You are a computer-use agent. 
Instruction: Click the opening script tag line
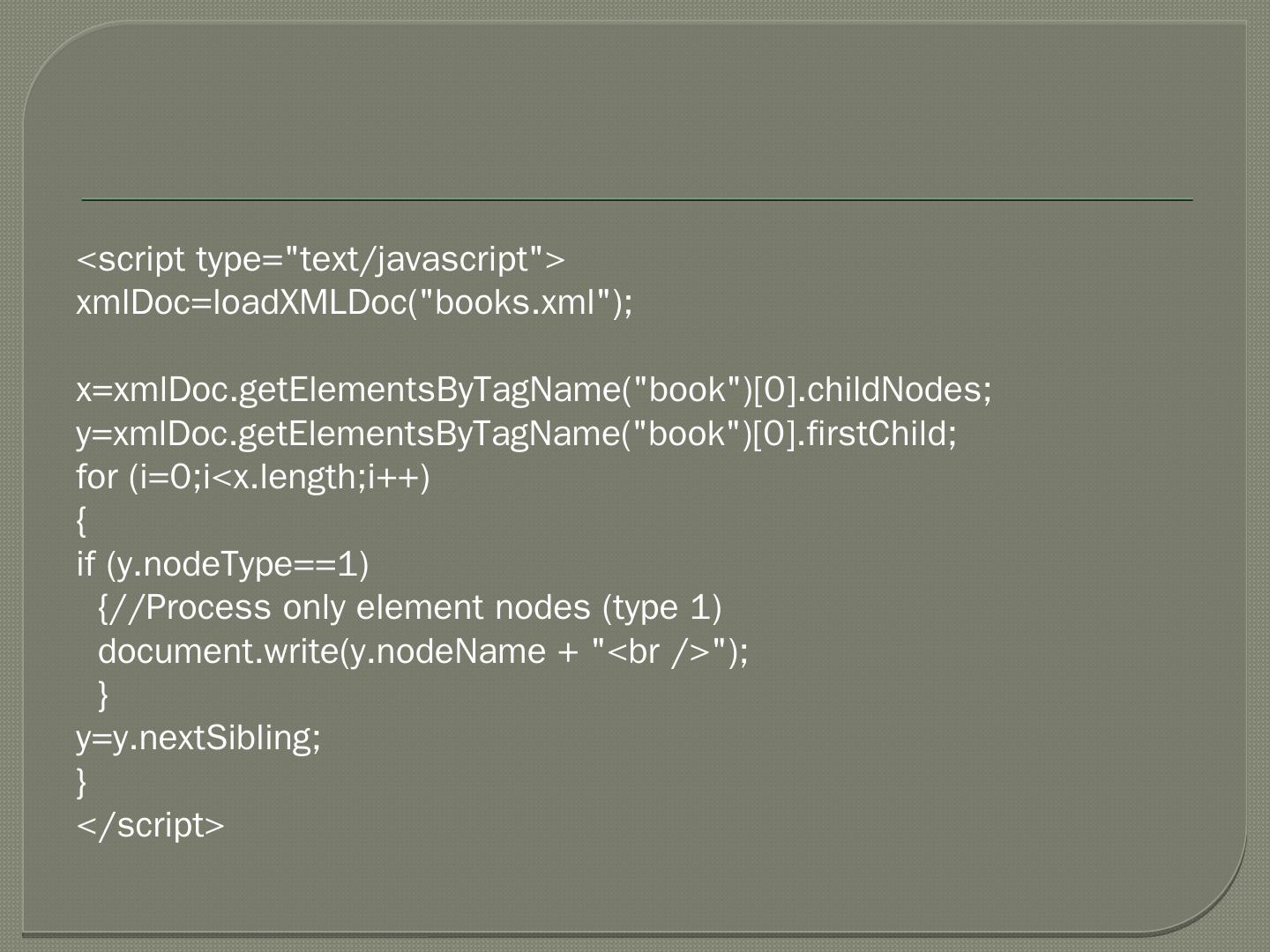click(320, 259)
